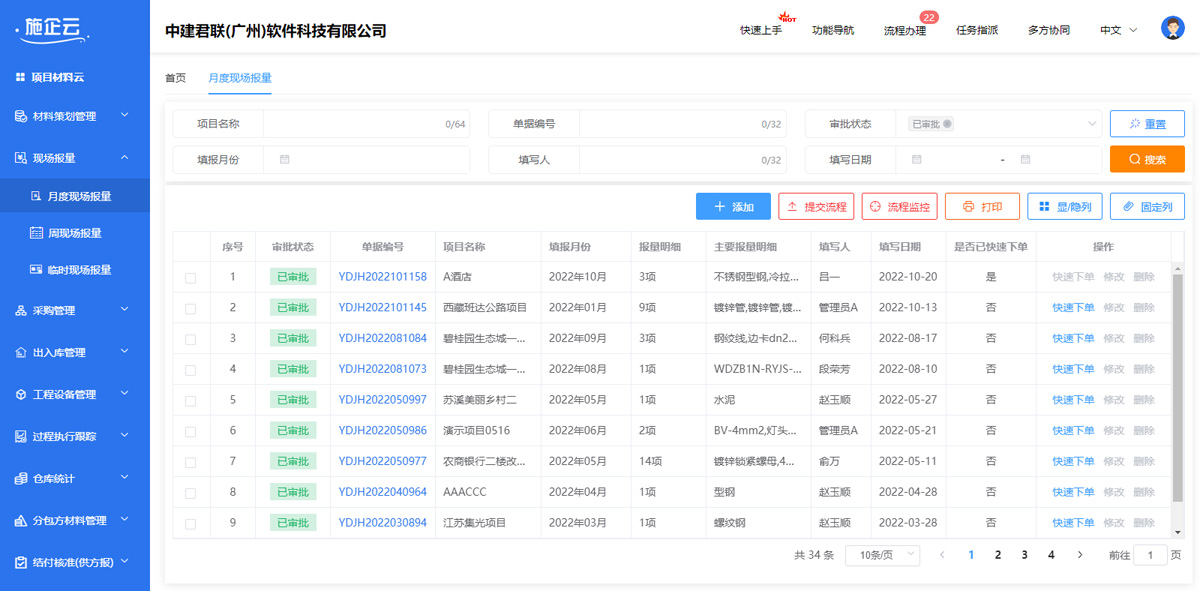Click 快速下单 for row YDJH2022101145
This screenshot has width=1200, height=591.
click(x=1073, y=308)
